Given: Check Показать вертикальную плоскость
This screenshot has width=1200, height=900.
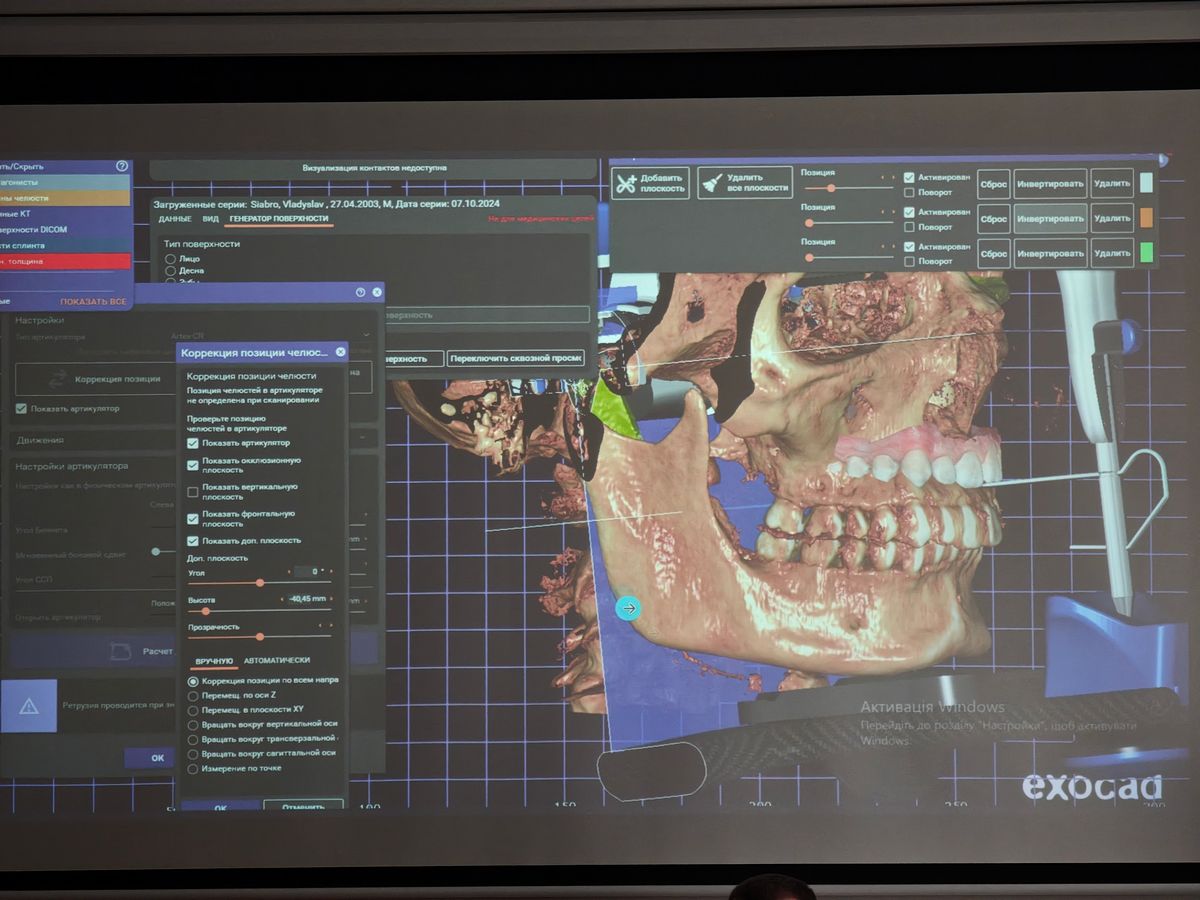Looking at the screenshot, I should (193, 491).
